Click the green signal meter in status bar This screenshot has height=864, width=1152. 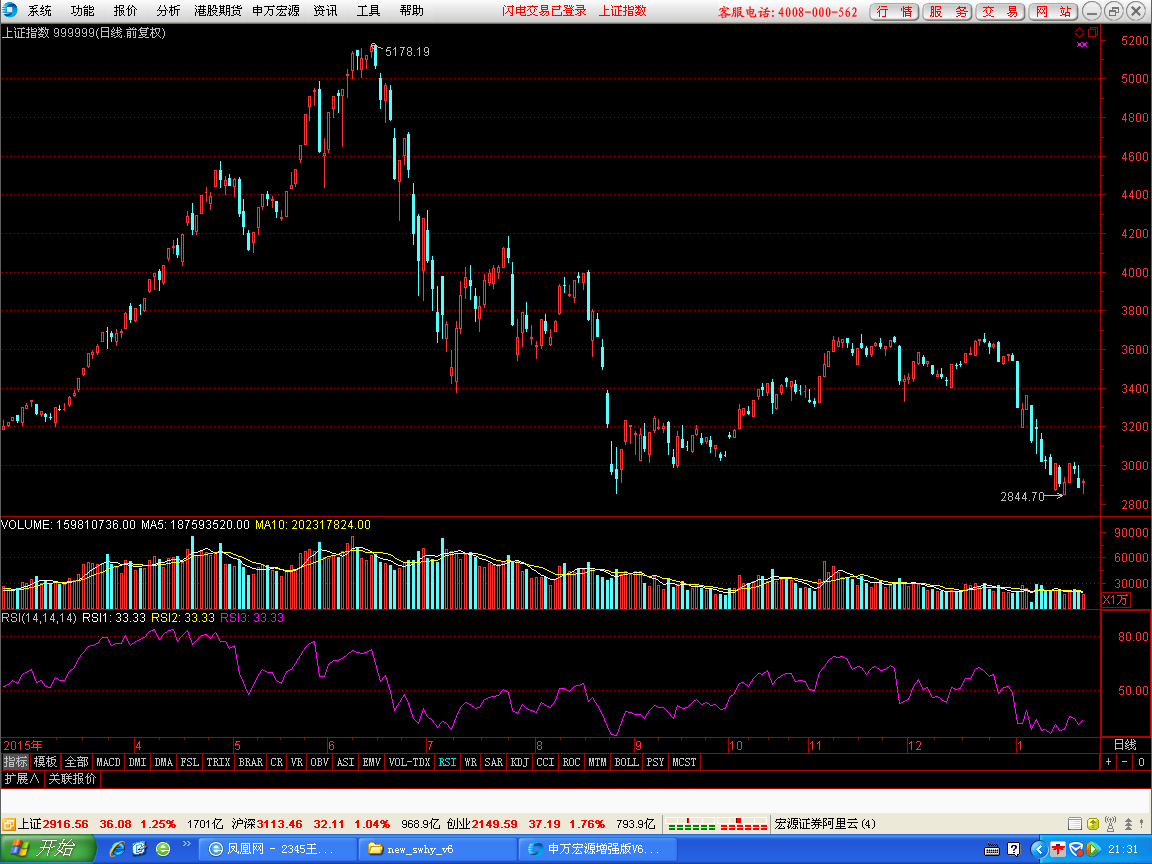(x=691, y=824)
